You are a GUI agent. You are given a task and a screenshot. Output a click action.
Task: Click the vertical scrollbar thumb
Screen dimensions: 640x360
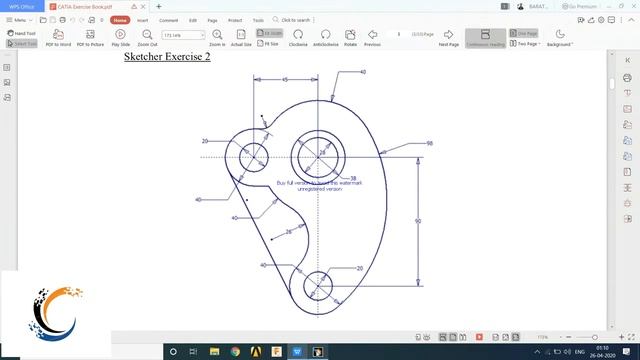click(x=611, y=83)
